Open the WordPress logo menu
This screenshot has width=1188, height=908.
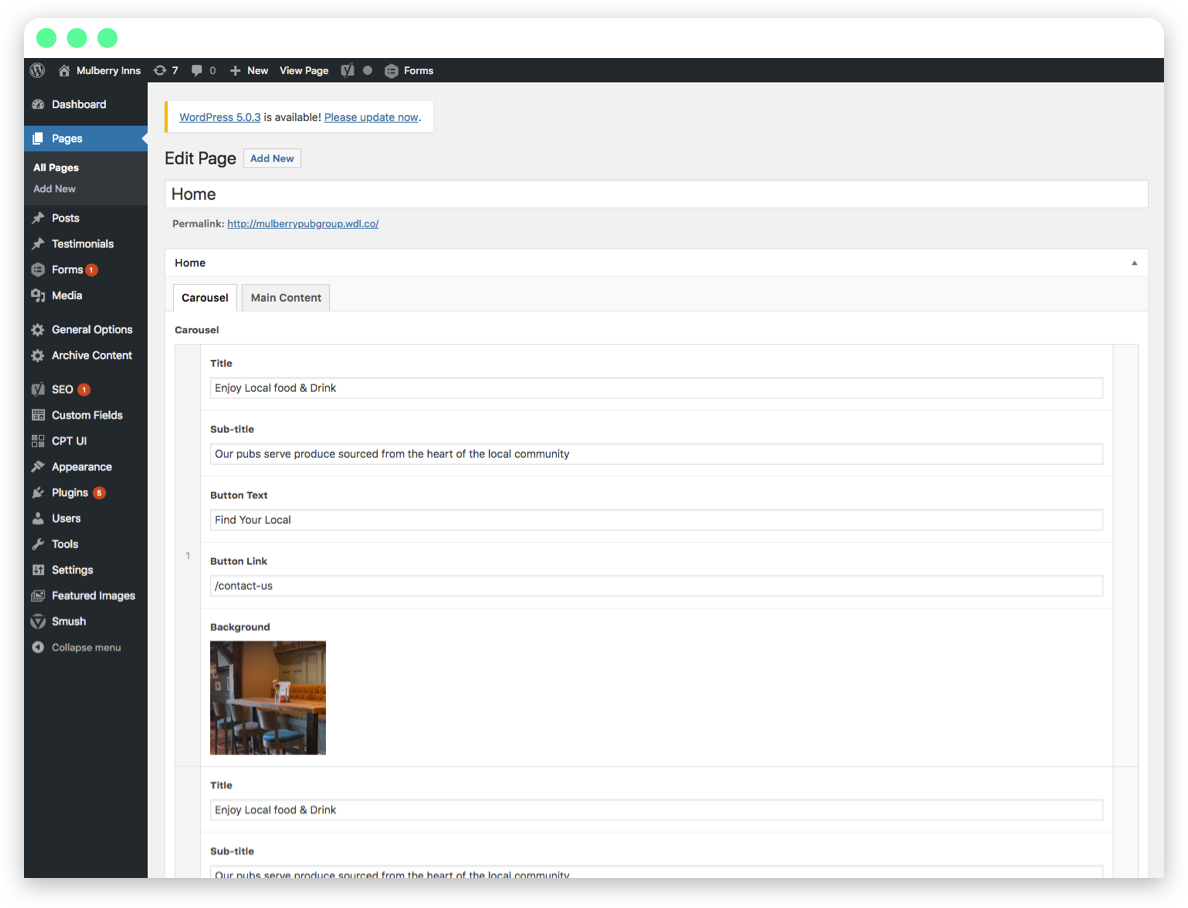37,70
